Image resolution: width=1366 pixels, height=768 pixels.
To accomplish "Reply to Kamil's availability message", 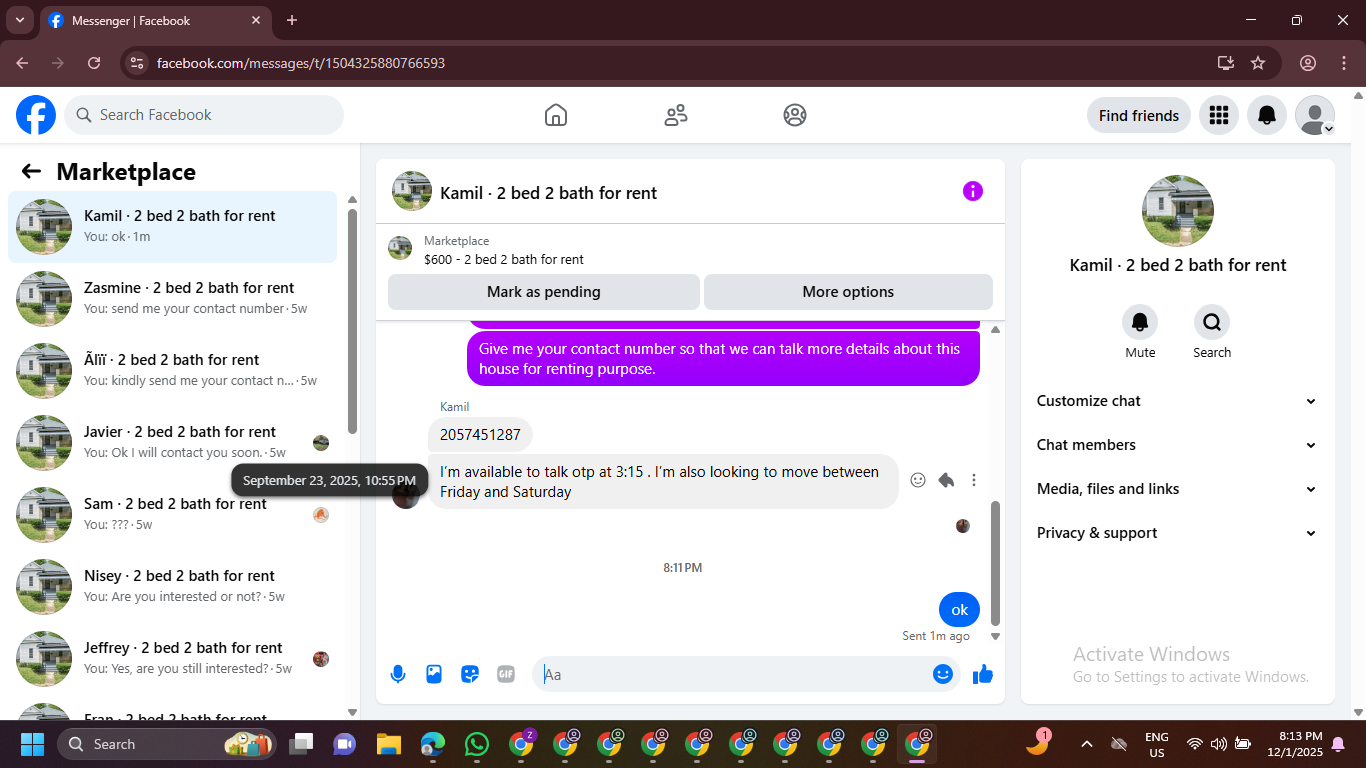I will (x=946, y=480).
